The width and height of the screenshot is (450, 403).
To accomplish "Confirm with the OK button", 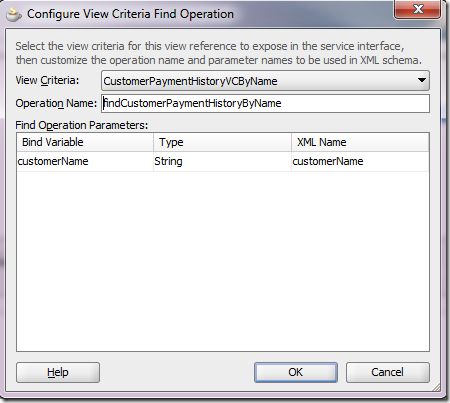I will 296,372.
